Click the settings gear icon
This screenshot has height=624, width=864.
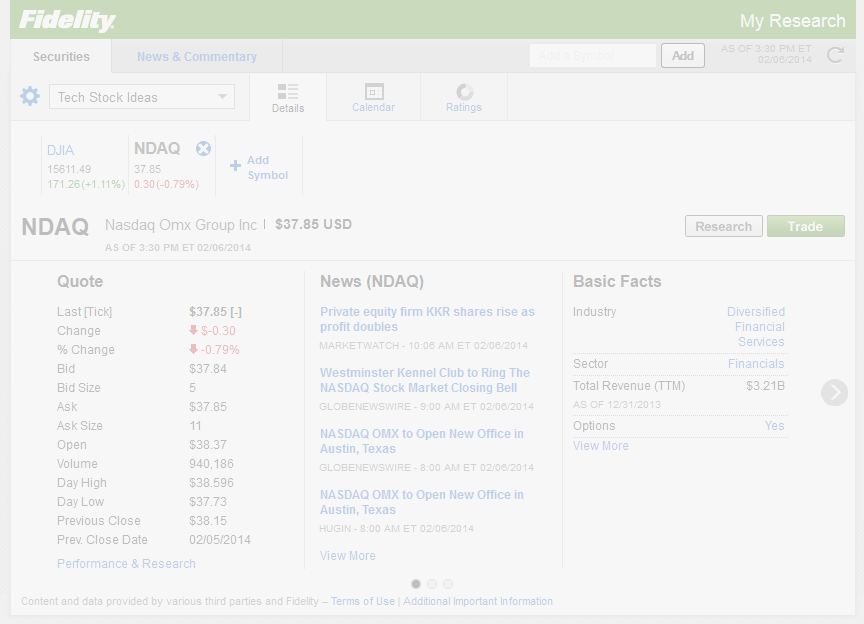[x=30, y=97]
